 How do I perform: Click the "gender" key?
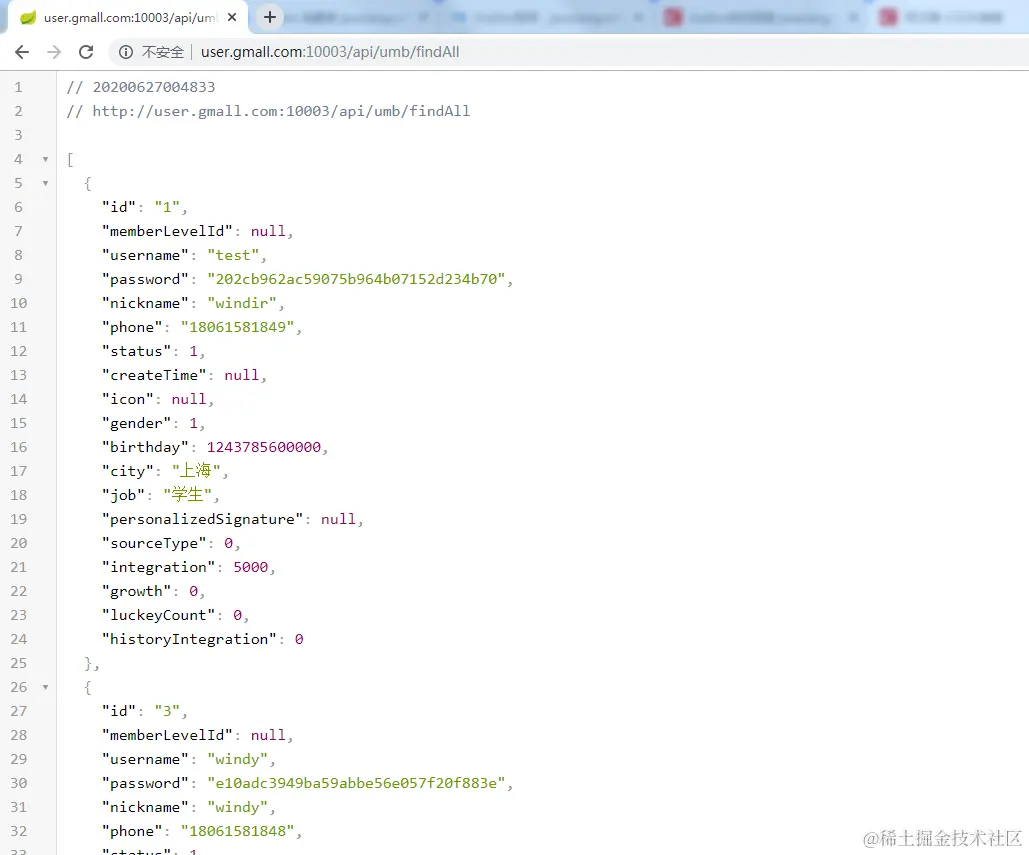(x=136, y=423)
